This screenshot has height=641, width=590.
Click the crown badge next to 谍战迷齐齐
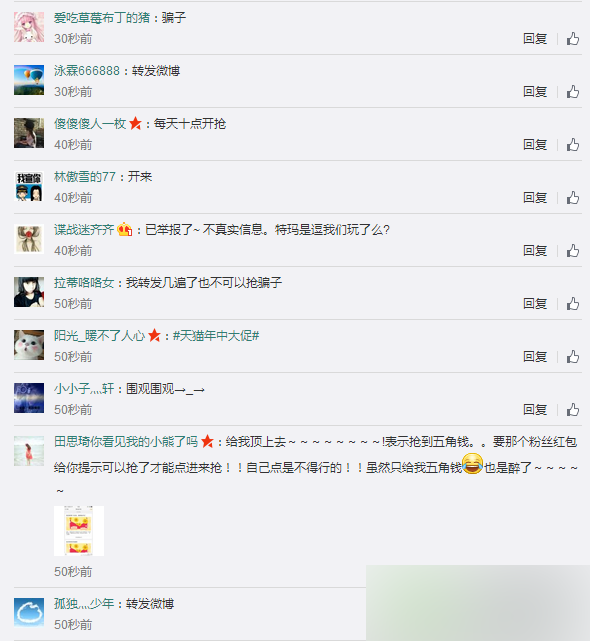pos(125,230)
